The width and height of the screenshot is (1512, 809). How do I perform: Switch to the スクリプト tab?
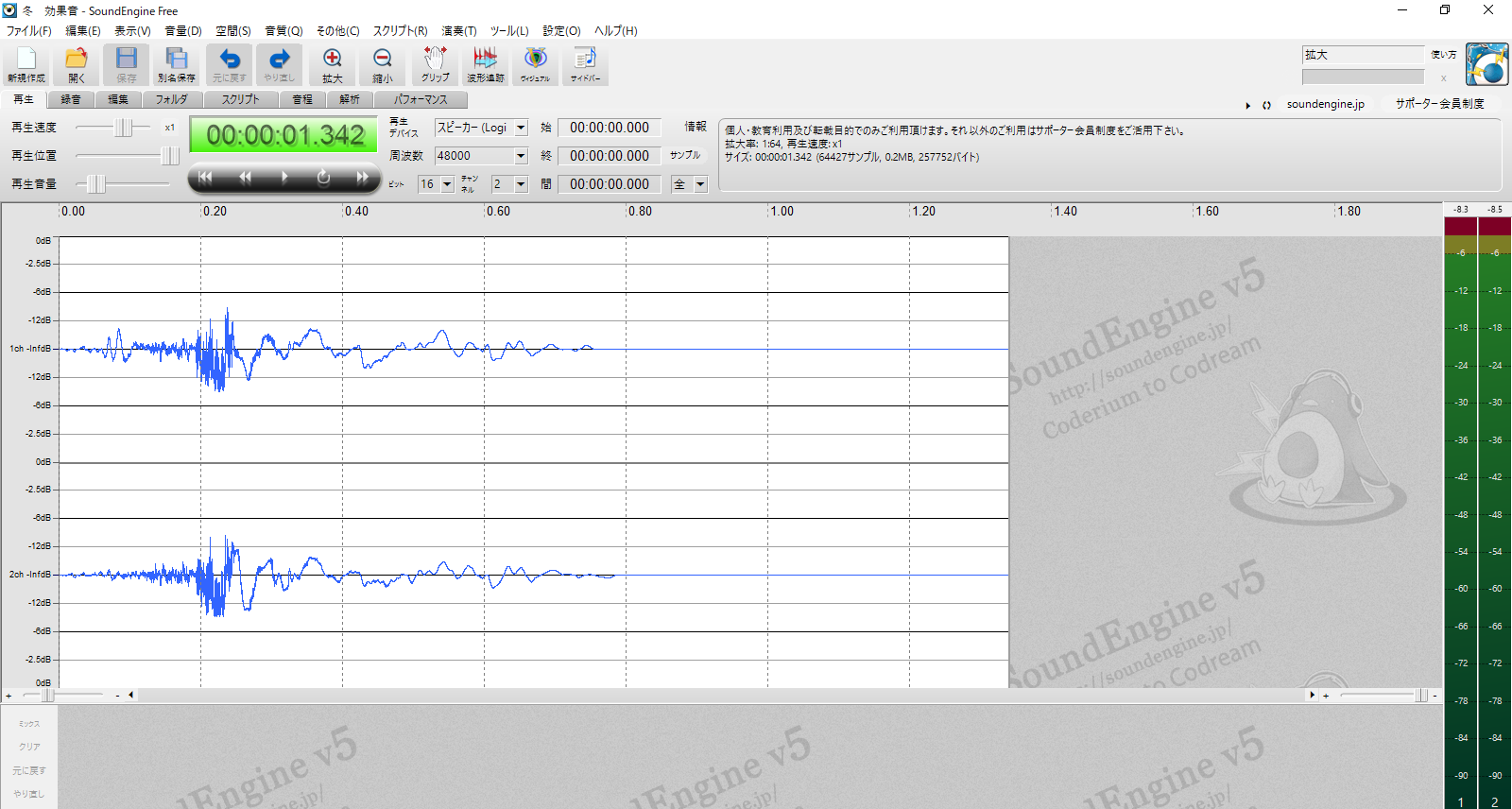(240, 99)
